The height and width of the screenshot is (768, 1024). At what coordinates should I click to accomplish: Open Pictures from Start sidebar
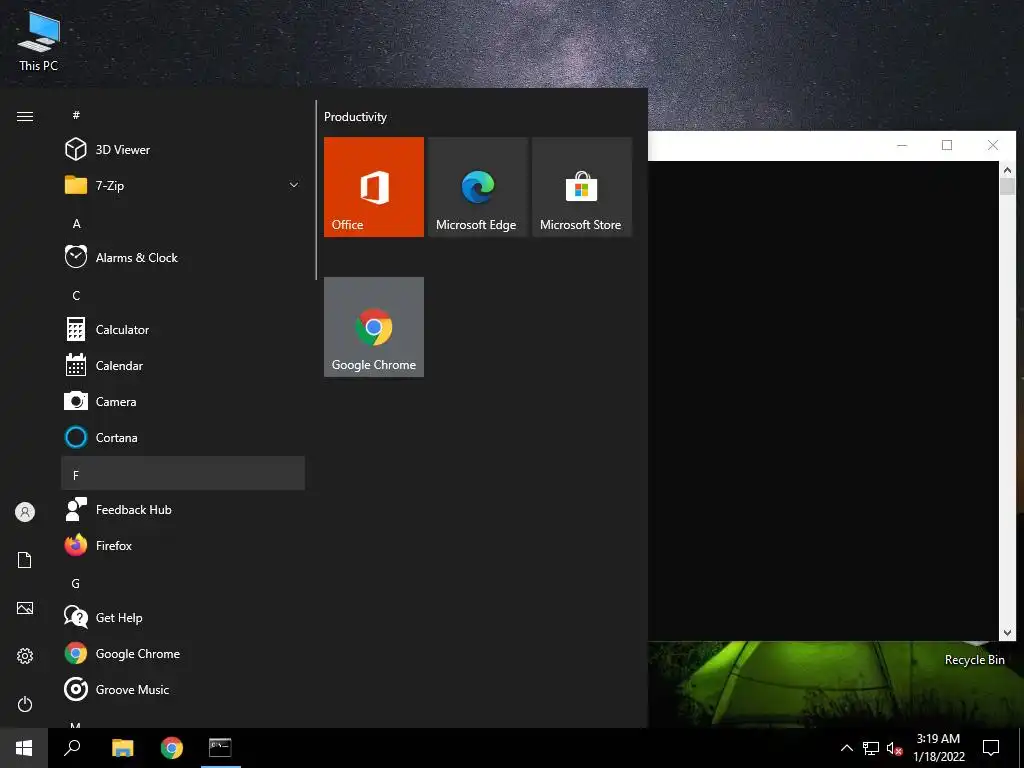[25, 608]
